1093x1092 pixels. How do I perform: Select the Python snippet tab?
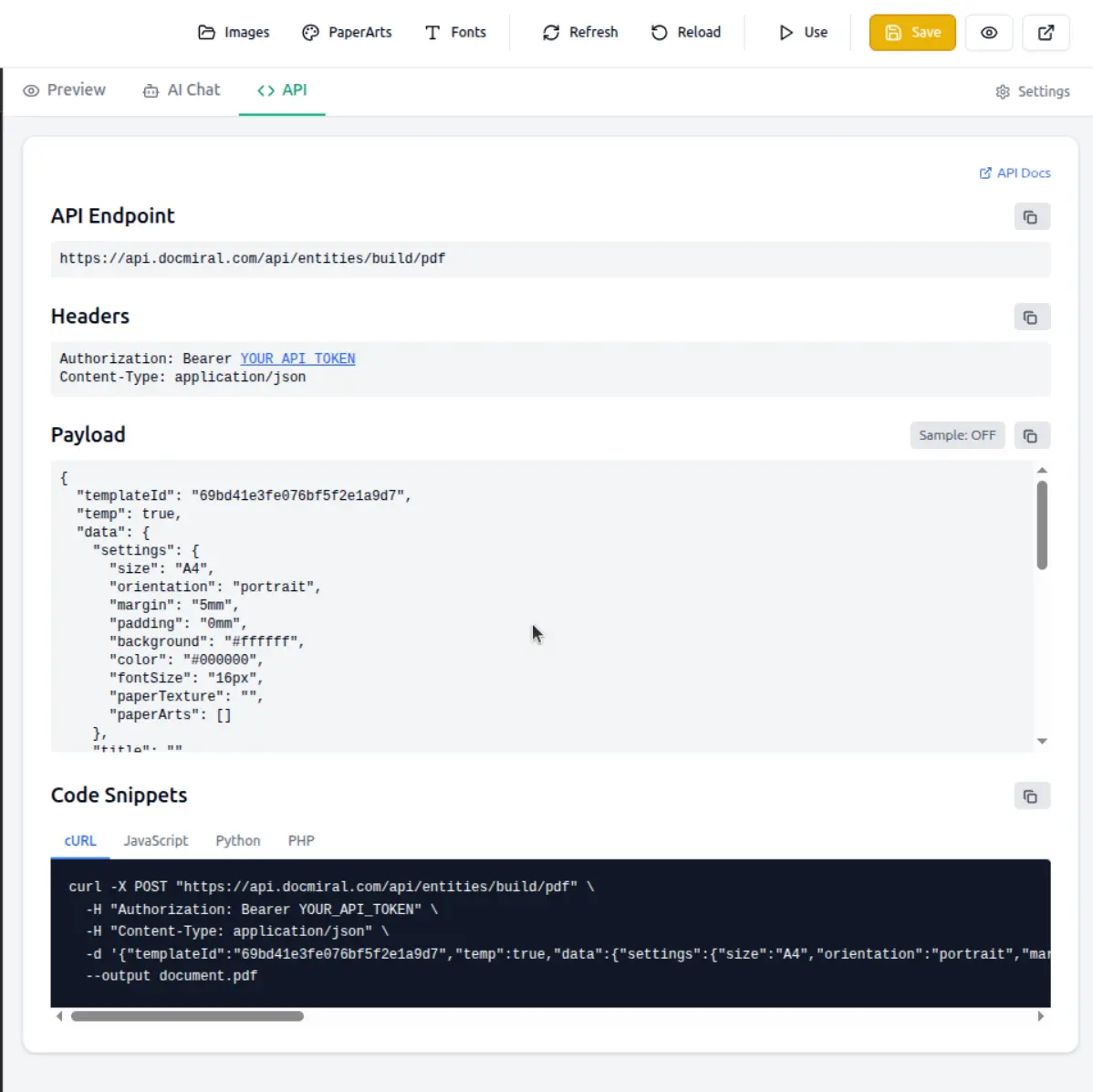[238, 840]
